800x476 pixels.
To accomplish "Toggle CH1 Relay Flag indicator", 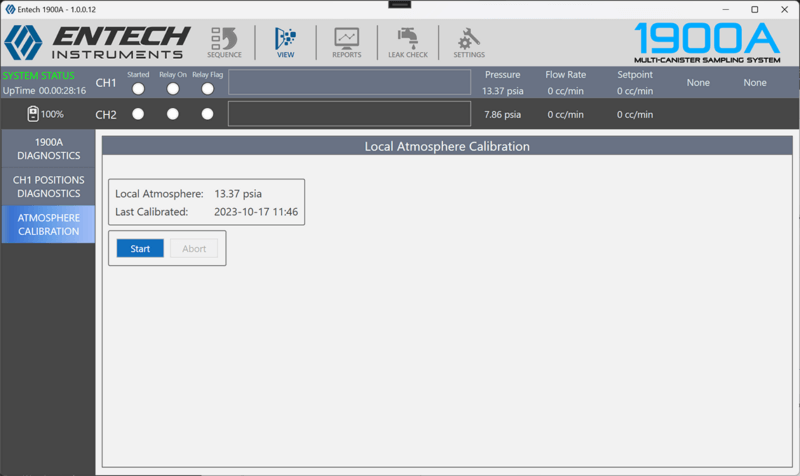I will click(x=207, y=89).
